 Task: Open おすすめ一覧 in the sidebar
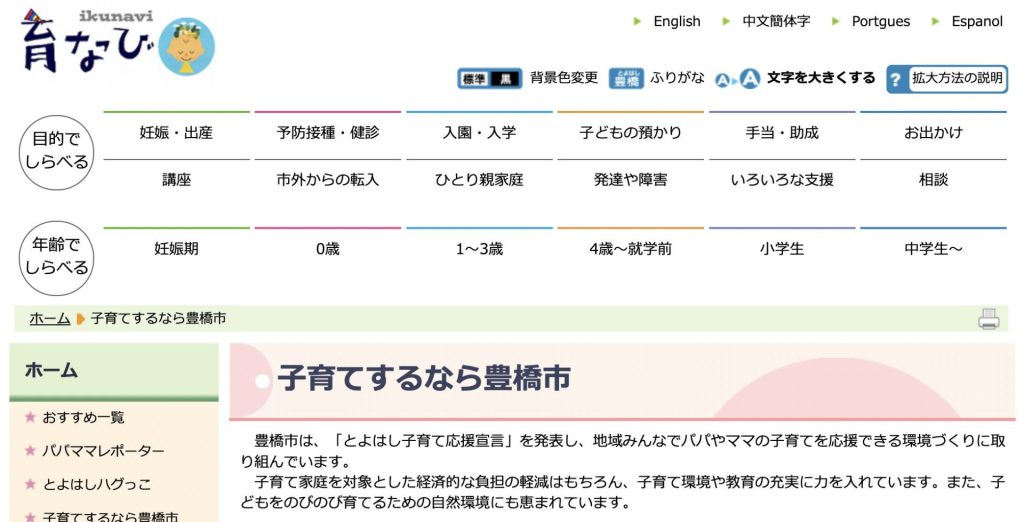coord(84,418)
